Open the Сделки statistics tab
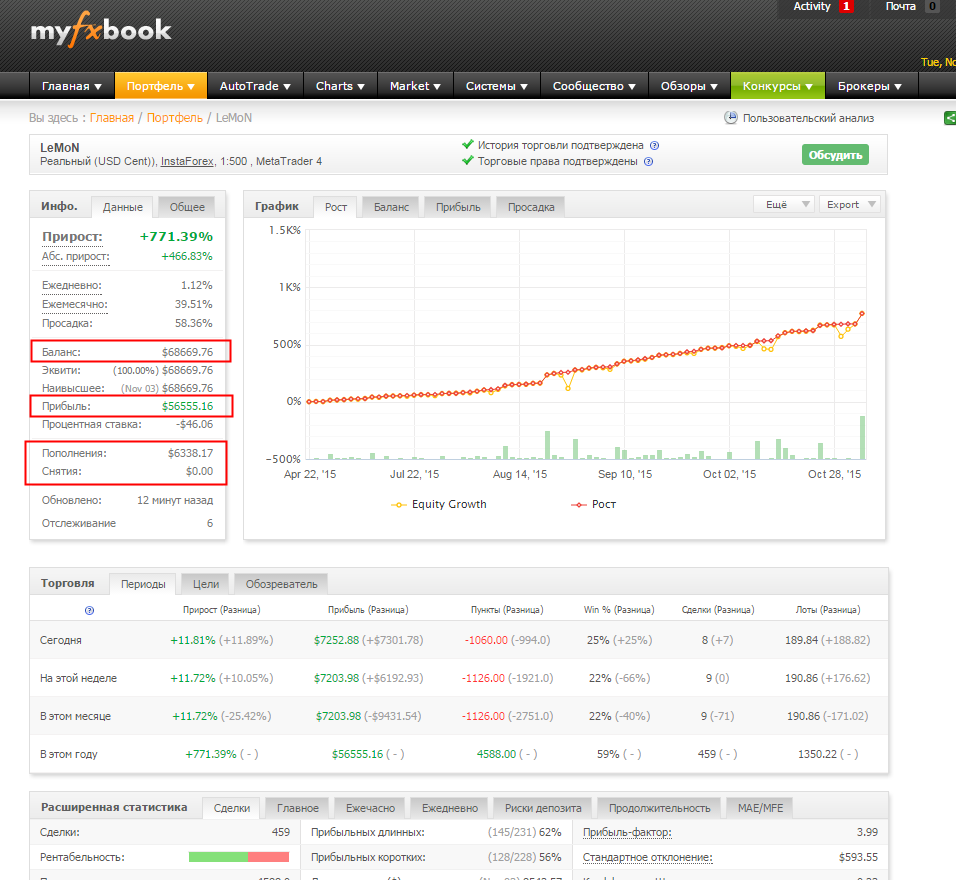The height and width of the screenshot is (880, 956). tap(232, 808)
